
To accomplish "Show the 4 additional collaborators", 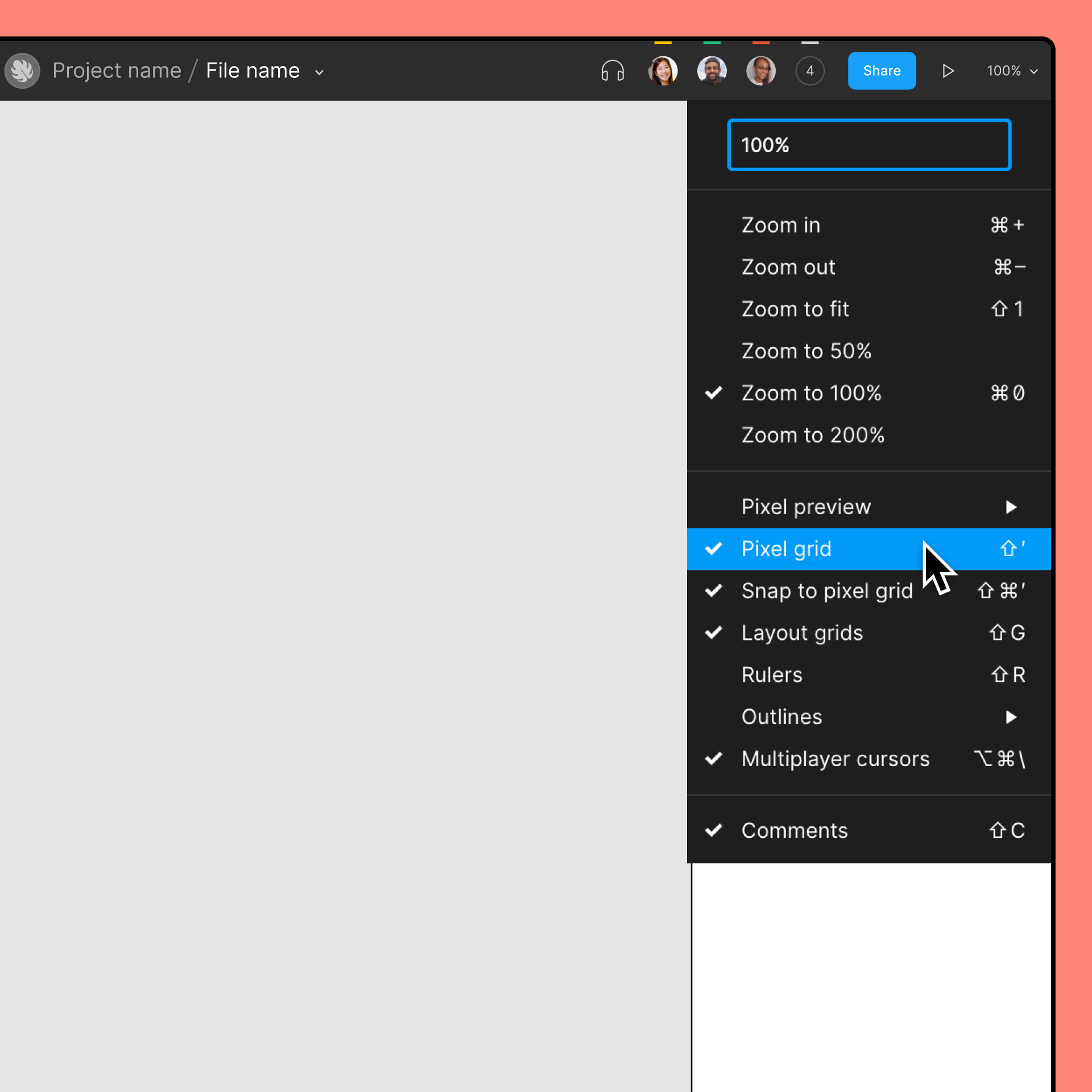I will pos(810,70).
